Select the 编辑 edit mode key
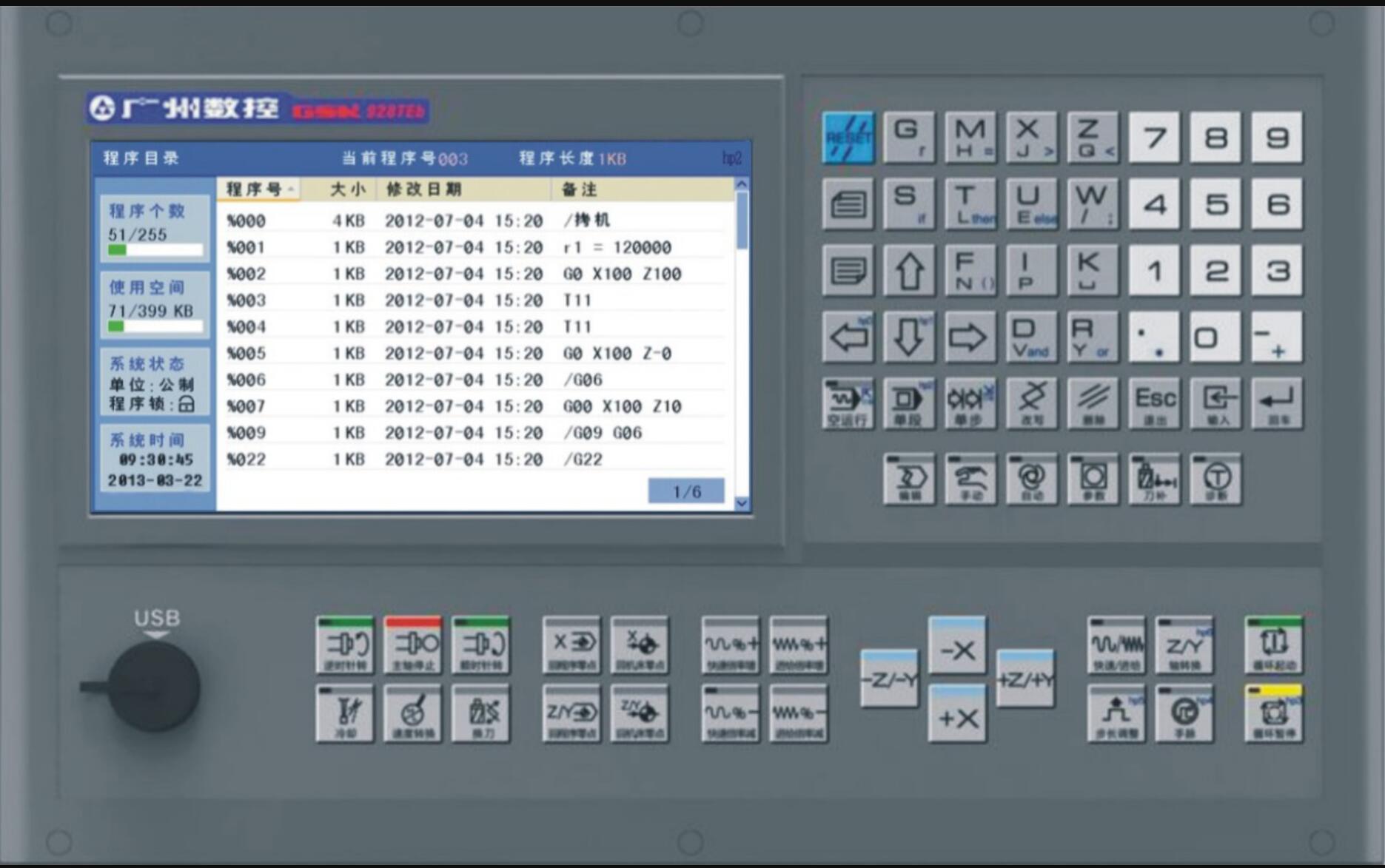 pos(909,479)
